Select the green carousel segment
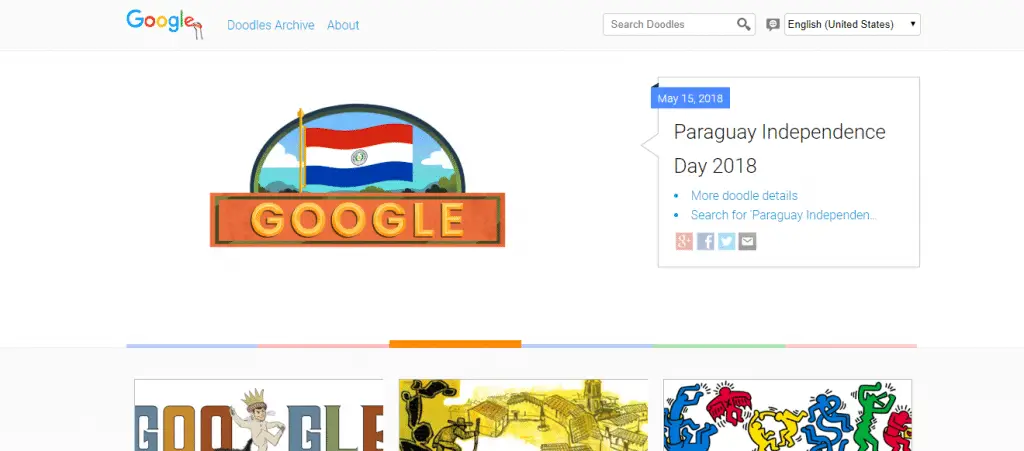The height and width of the screenshot is (451, 1024). [719, 346]
